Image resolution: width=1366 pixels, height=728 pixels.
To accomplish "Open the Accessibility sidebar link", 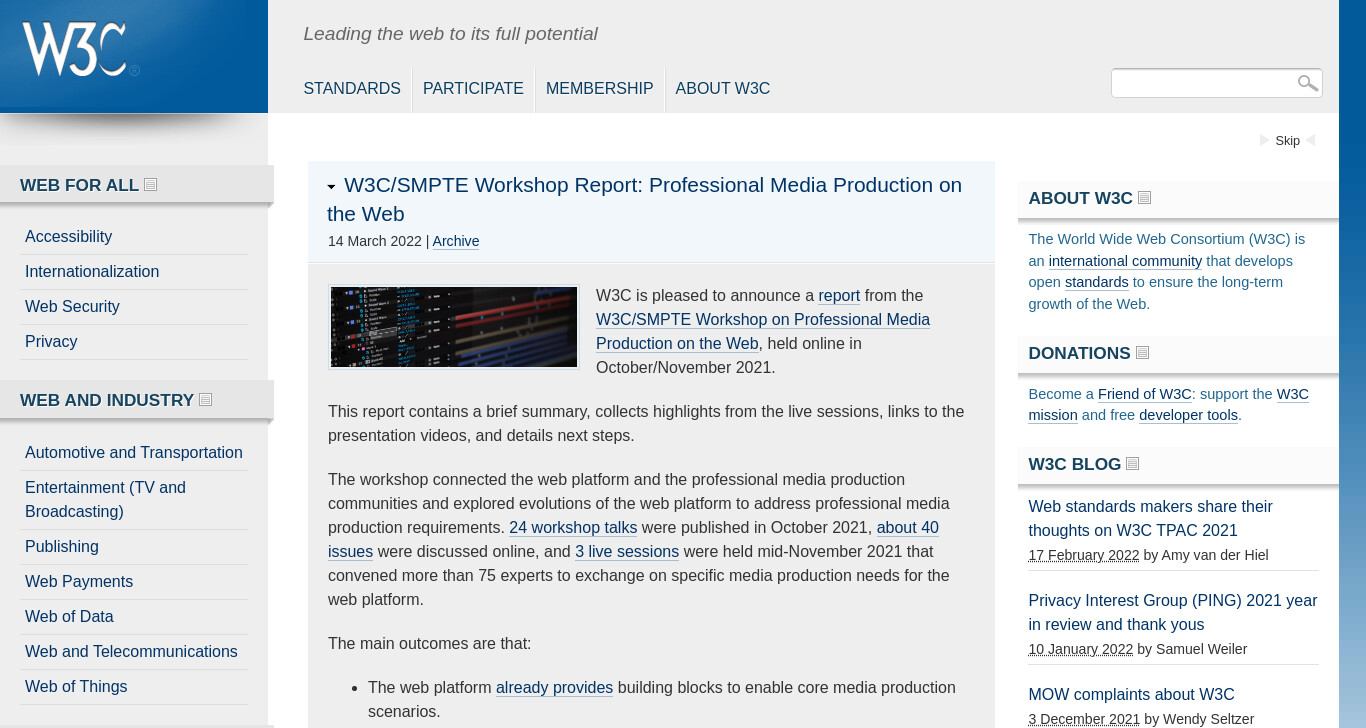I will (x=68, y=236).
